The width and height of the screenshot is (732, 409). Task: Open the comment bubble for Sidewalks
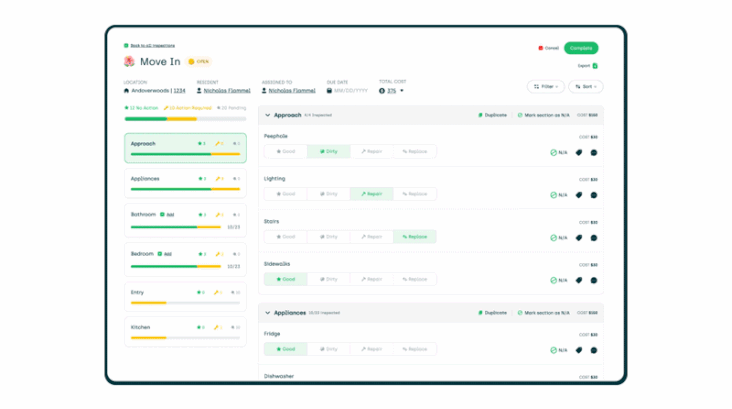point(594,280)
